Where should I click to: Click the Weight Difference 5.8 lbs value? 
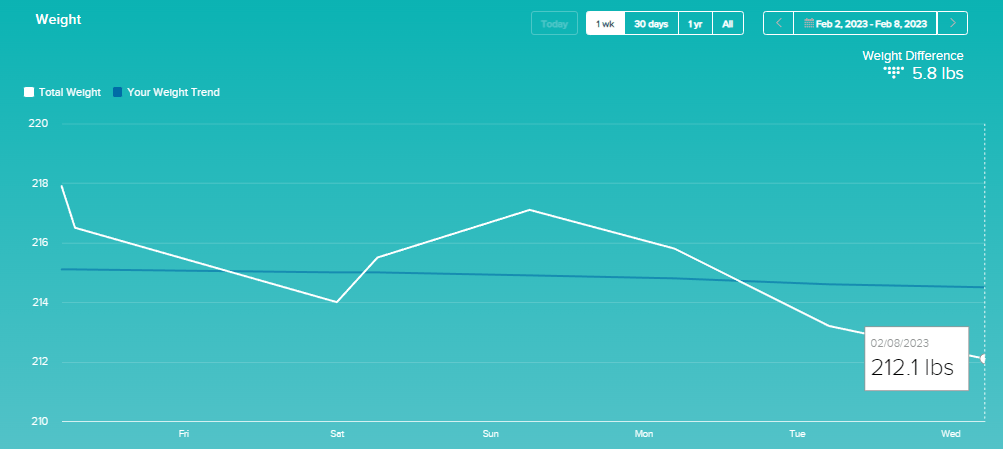937,73
